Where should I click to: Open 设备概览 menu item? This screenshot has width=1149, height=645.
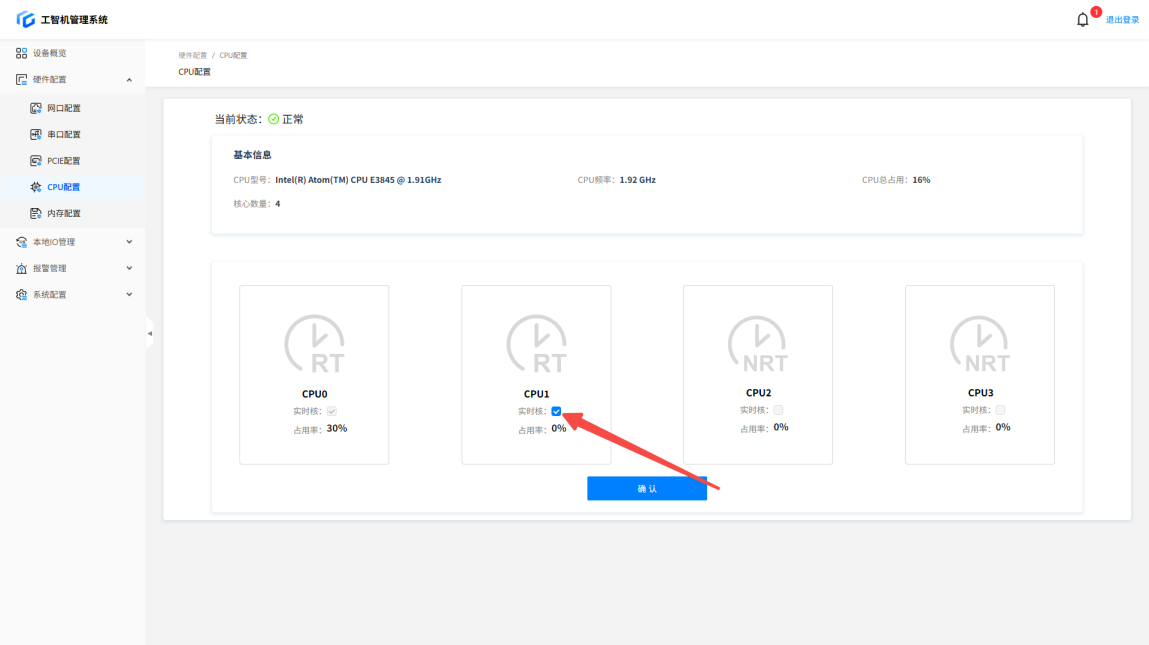tap(72, 53)
